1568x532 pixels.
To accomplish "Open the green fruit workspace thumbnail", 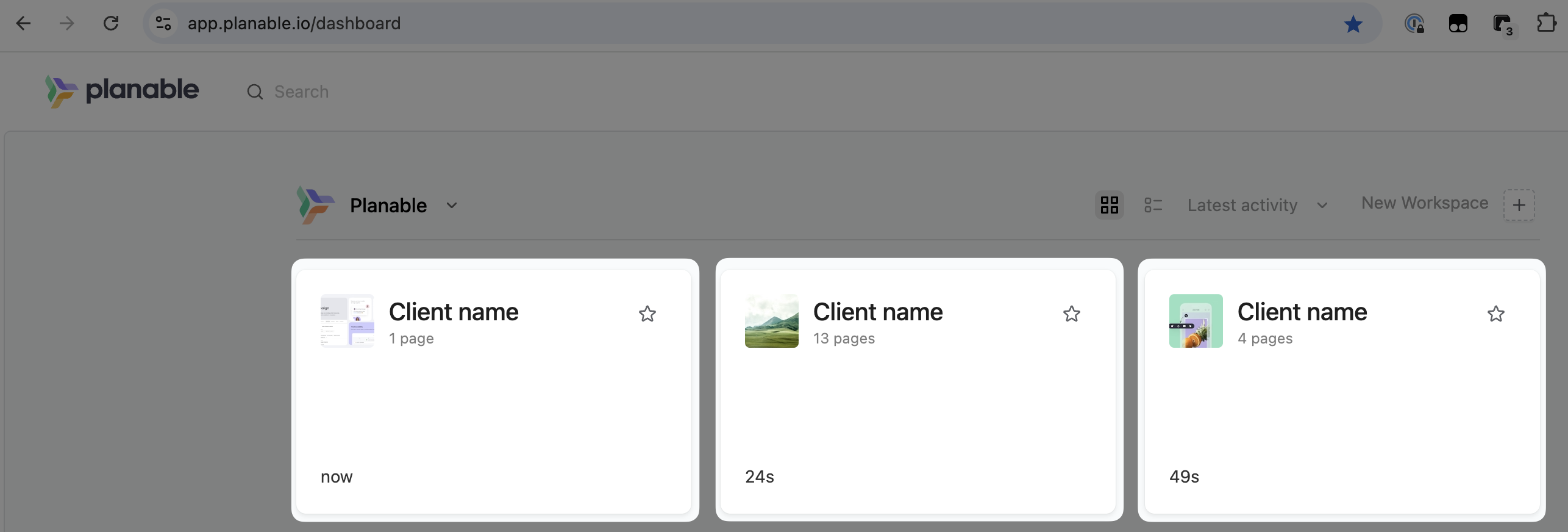I will pyautogui.click(x=1196, y=321).
